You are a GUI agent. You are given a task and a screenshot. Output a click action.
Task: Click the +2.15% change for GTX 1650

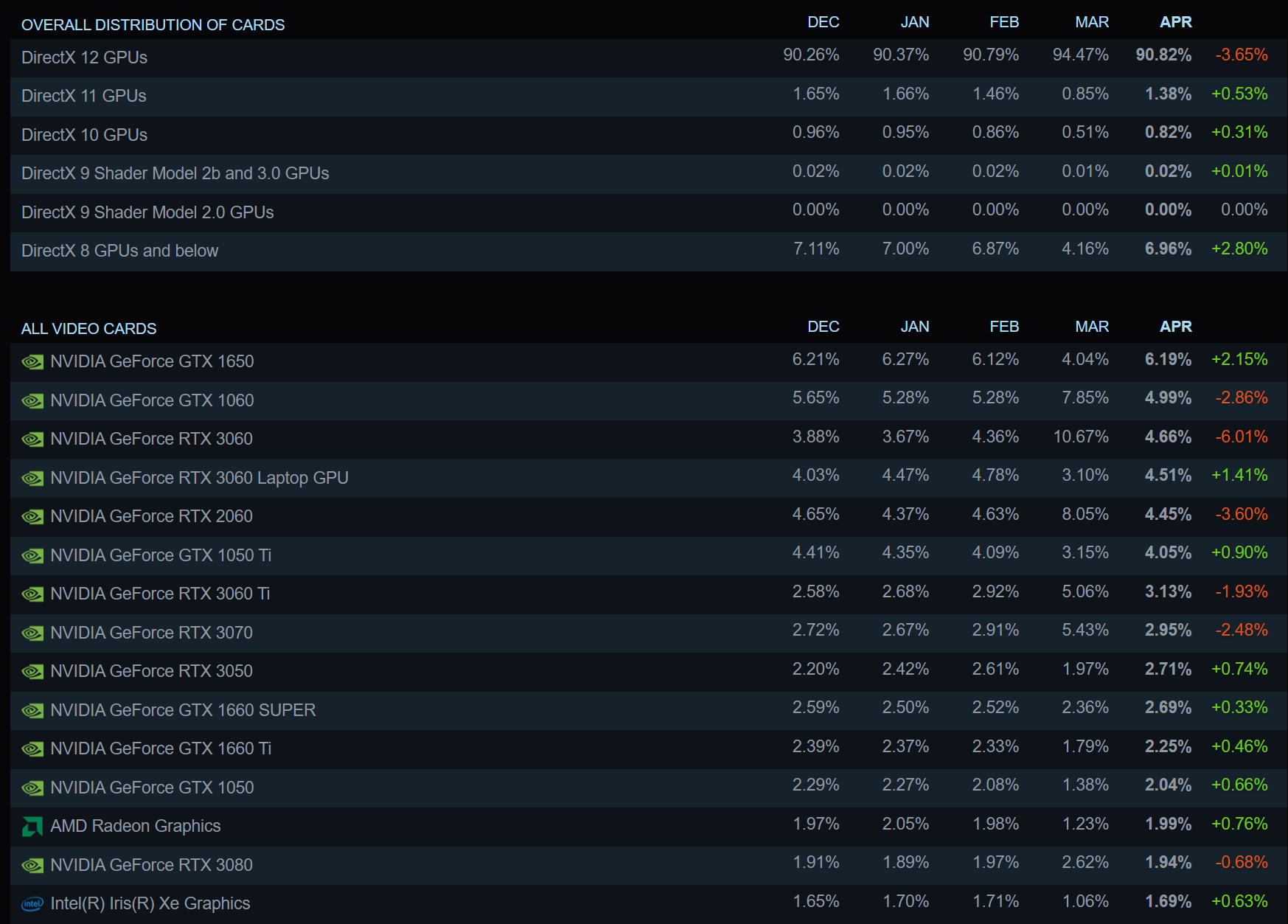click(x=1239, y=360)
